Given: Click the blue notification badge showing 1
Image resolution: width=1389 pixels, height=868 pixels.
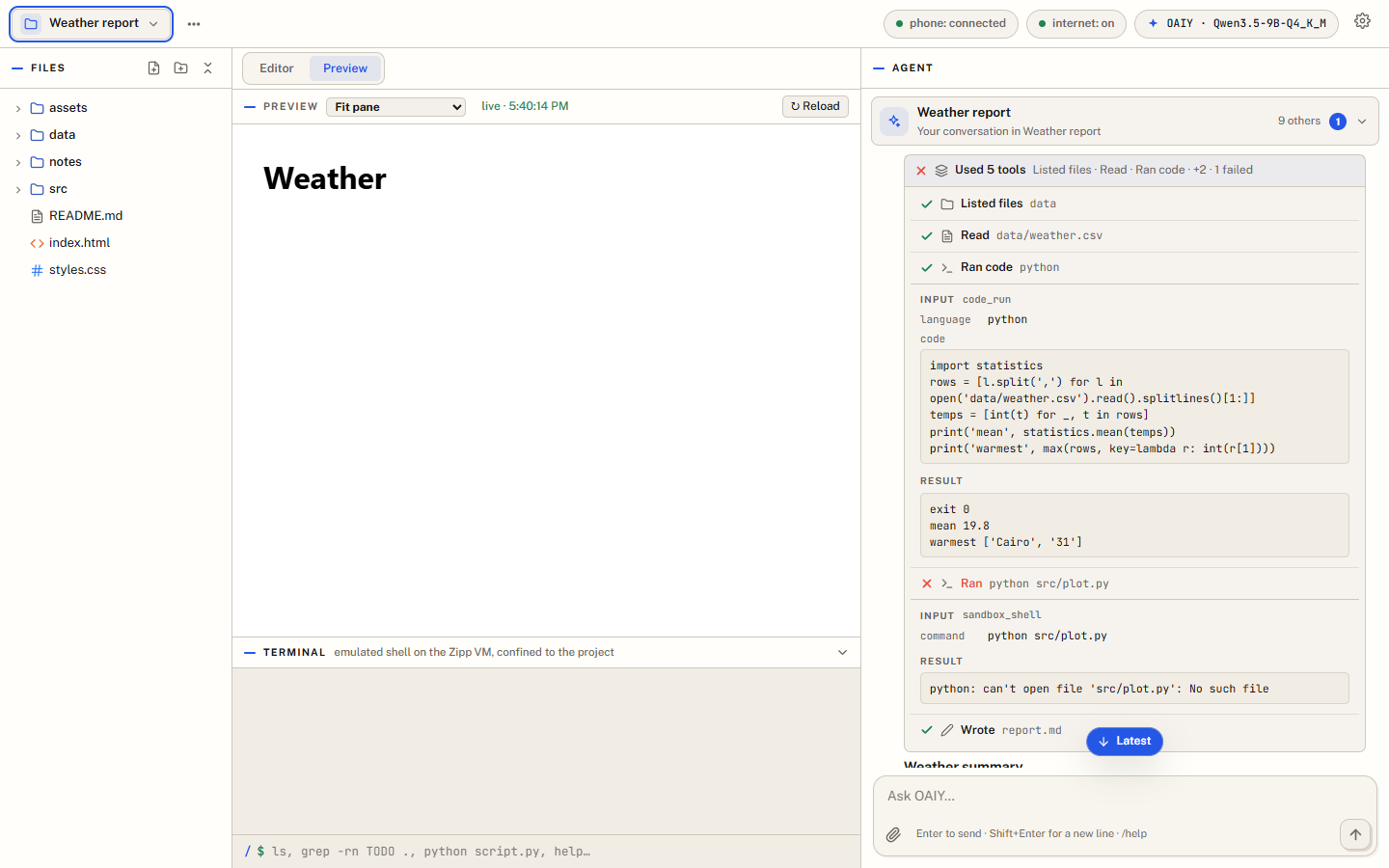Looking at the screenshot, I should point(1338,122).
